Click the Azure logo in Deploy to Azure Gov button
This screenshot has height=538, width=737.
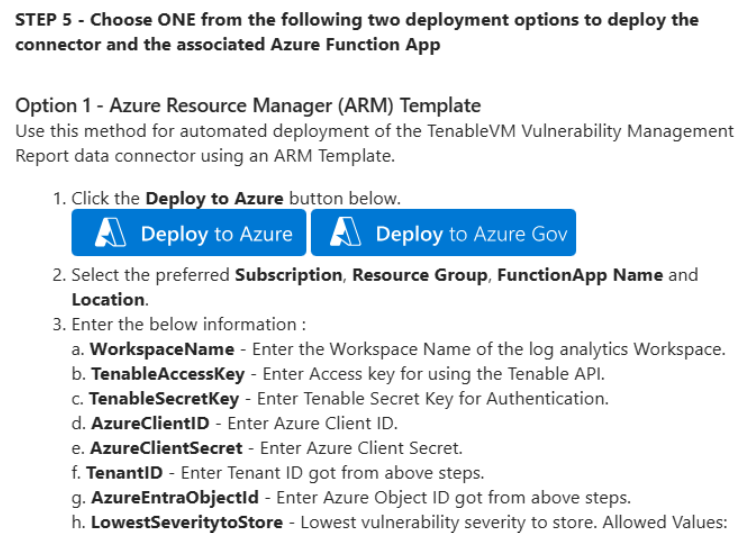tap(346, 234)
